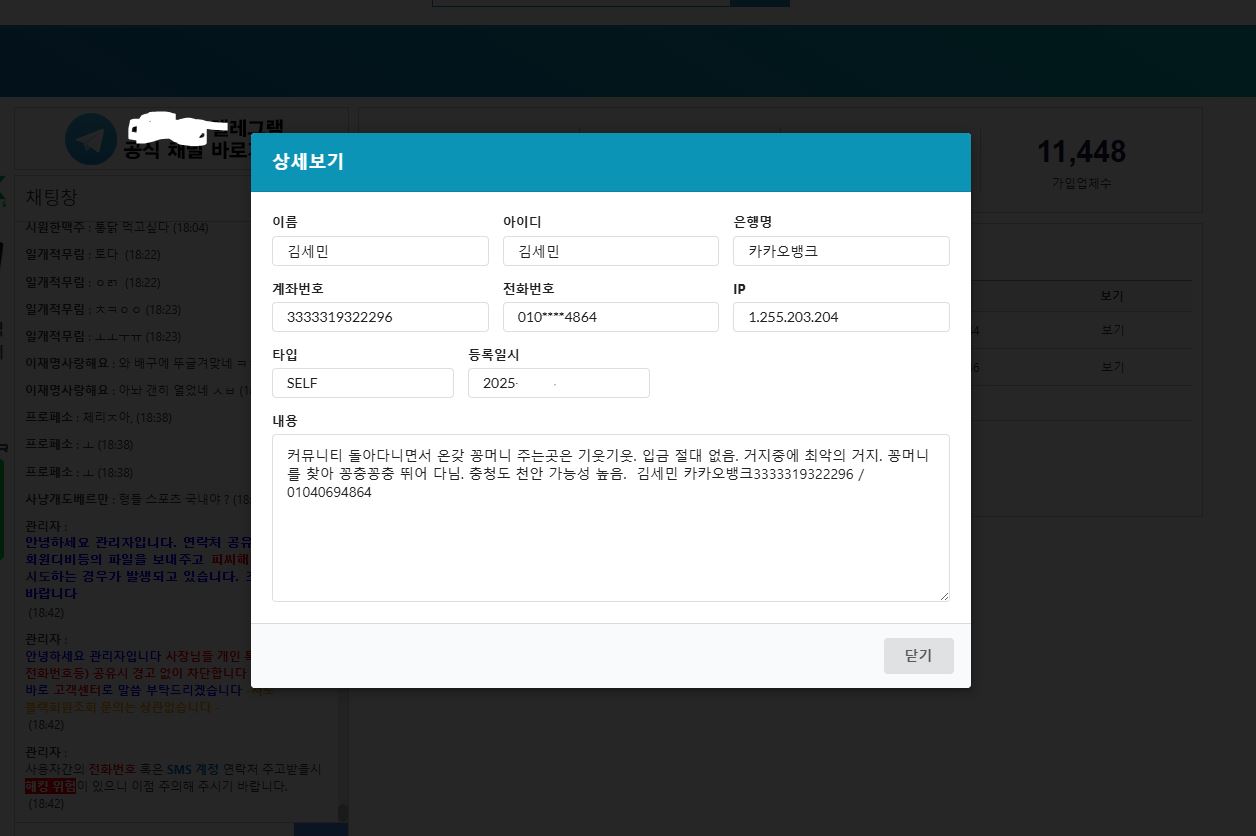Click the 이름 label in the dialog
The height and width of the screenshot is (836, 1256).
pyautogui.click(x=285, y=222)
